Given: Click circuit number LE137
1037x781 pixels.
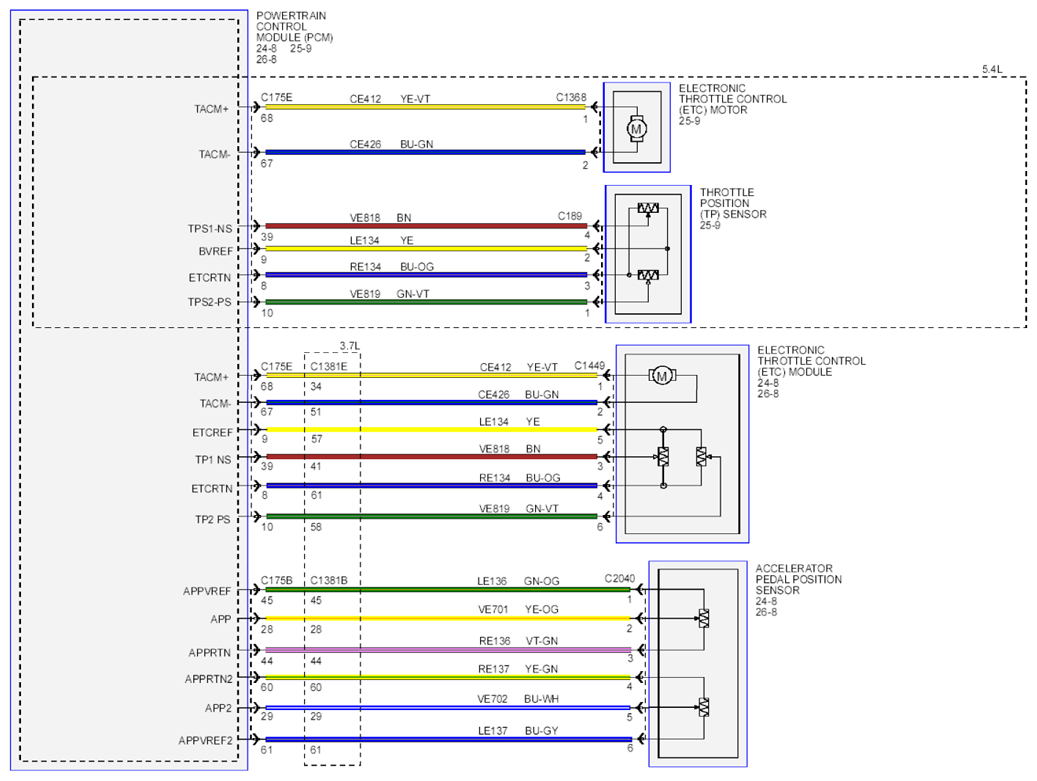Looking at the screenshot, I should [x=493, y=731].
